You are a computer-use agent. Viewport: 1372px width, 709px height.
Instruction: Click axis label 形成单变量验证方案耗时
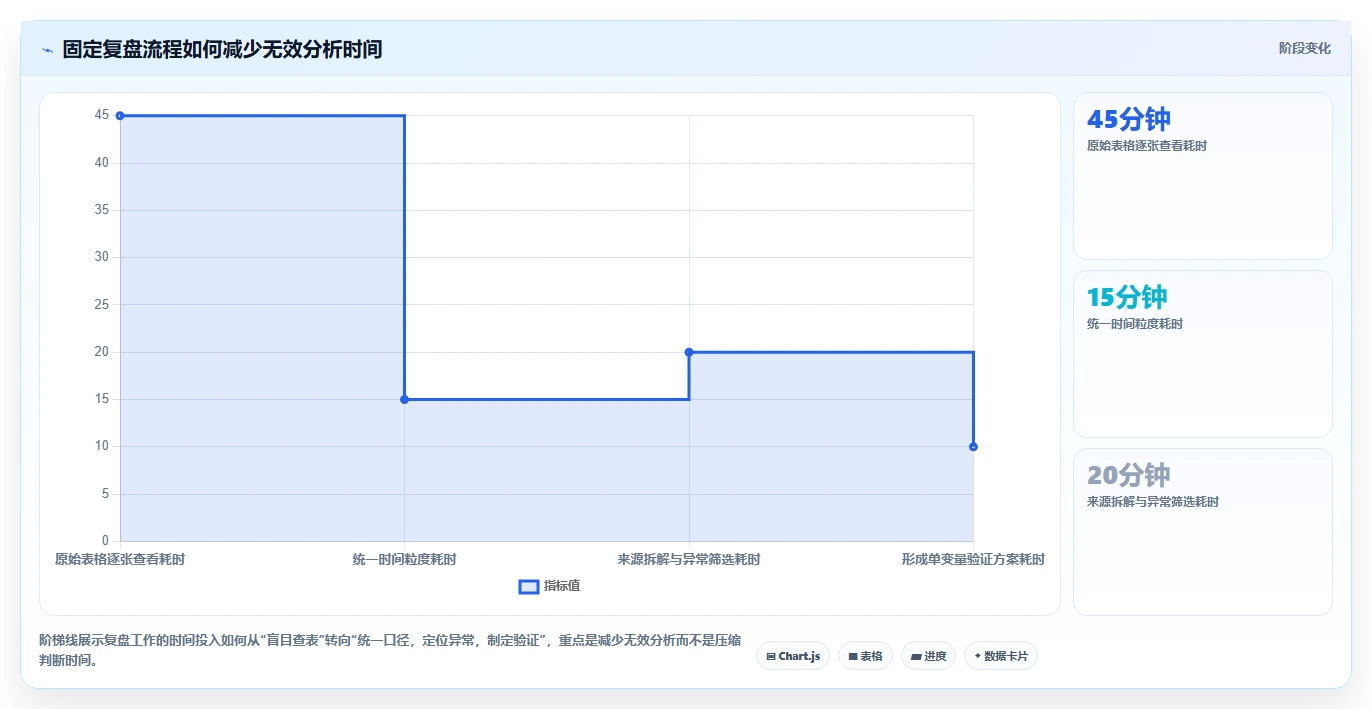[973, 560]
